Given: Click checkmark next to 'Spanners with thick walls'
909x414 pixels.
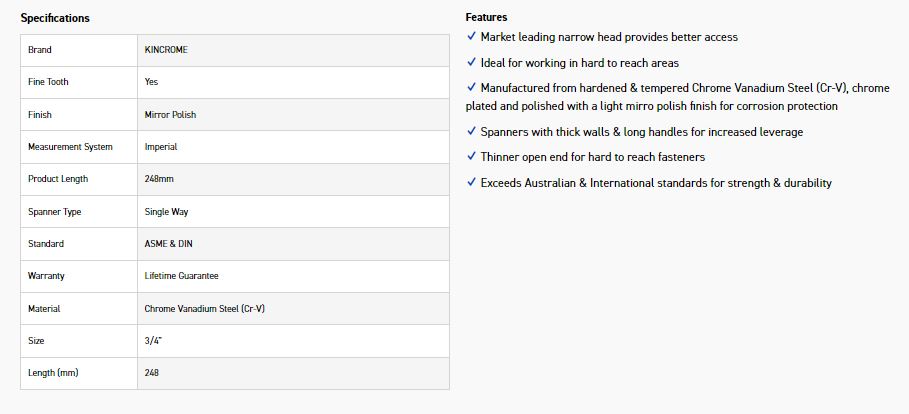Looking at the screenshot, I should [471, 132].
